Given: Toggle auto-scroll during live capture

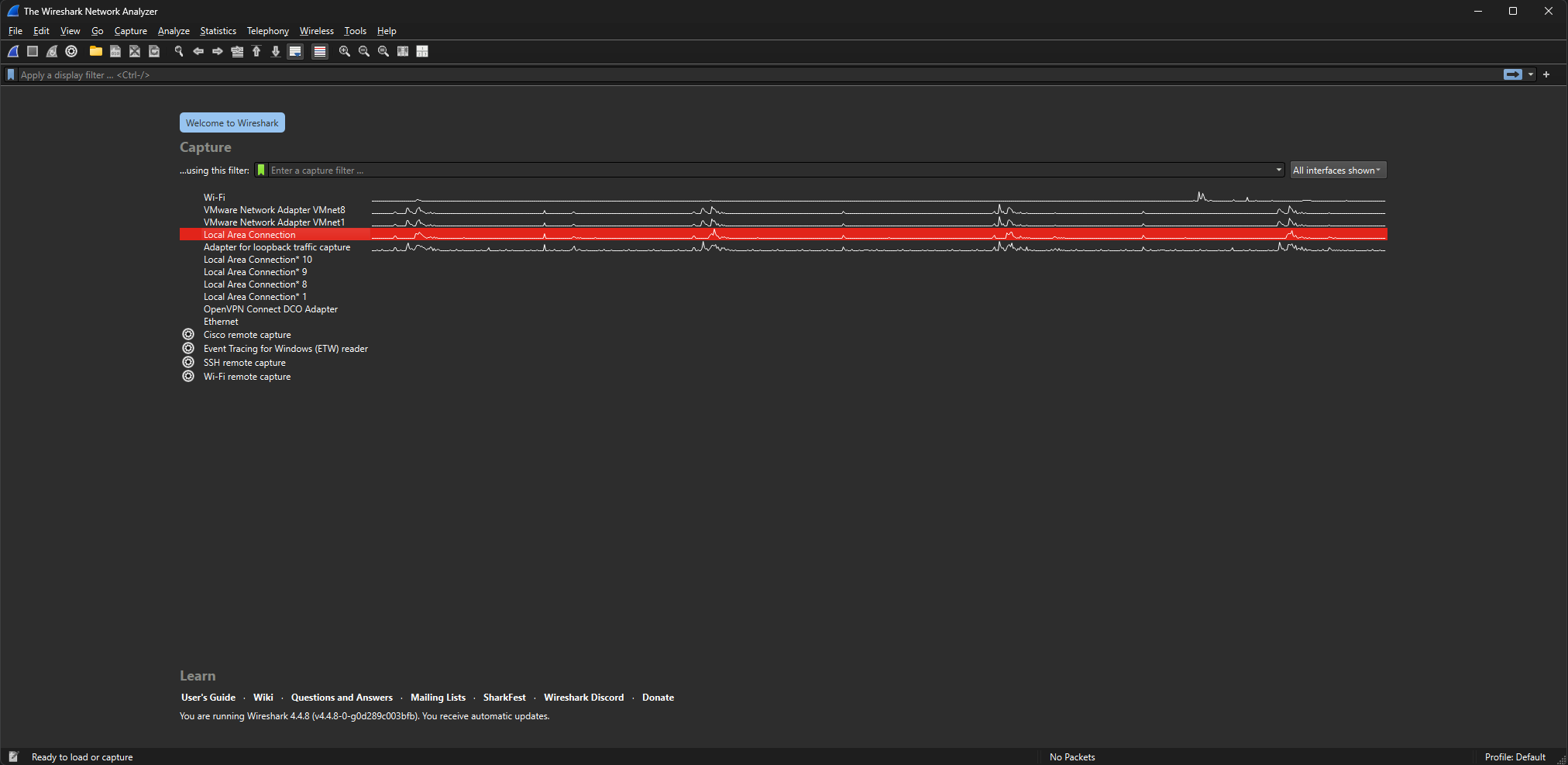Looking at the screenshot, I should tap(295, 51).
